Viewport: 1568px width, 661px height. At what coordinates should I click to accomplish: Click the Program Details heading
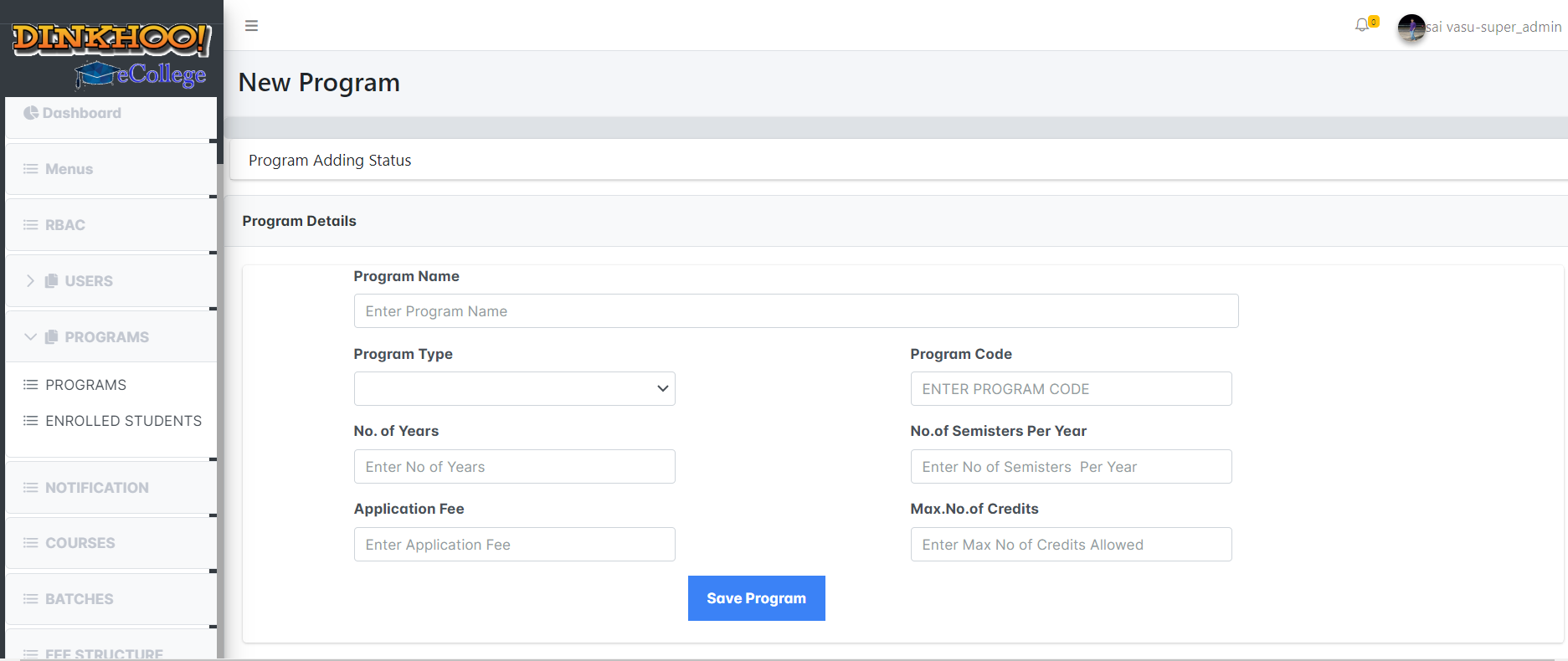299,221
